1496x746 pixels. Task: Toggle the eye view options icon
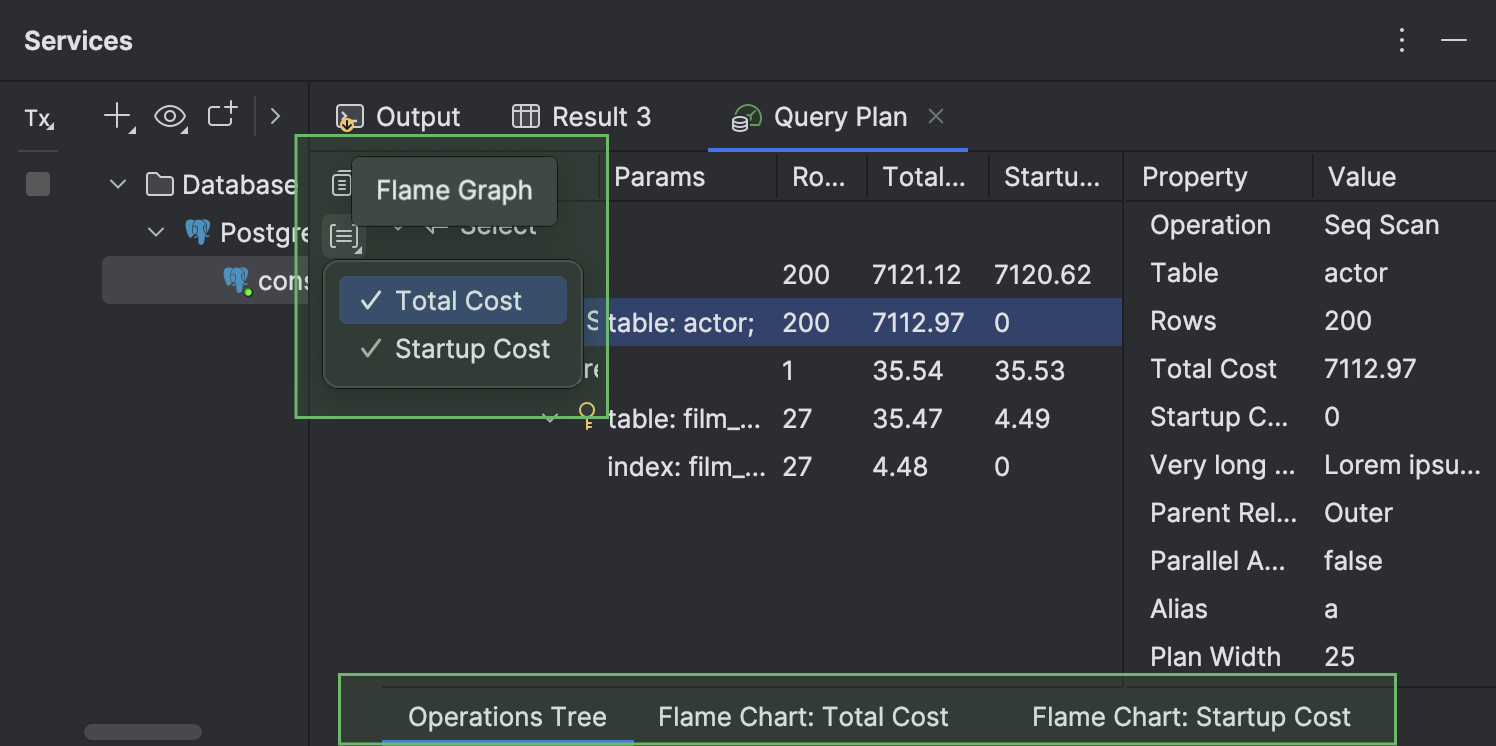tap(170, 117)
